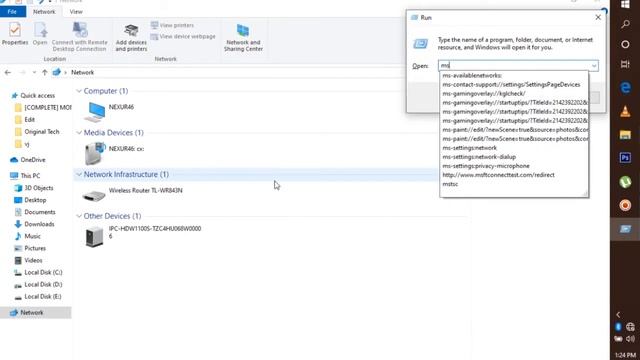Open the File menu tab
640x360 pixels.
coord(13,12)
